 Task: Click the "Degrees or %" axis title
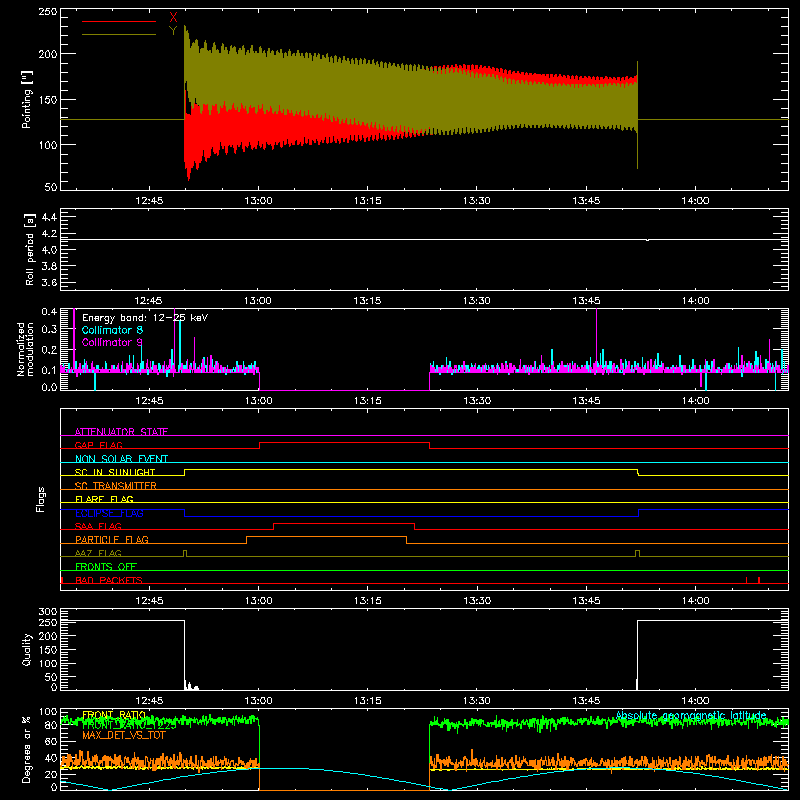[x=27, y=749]
